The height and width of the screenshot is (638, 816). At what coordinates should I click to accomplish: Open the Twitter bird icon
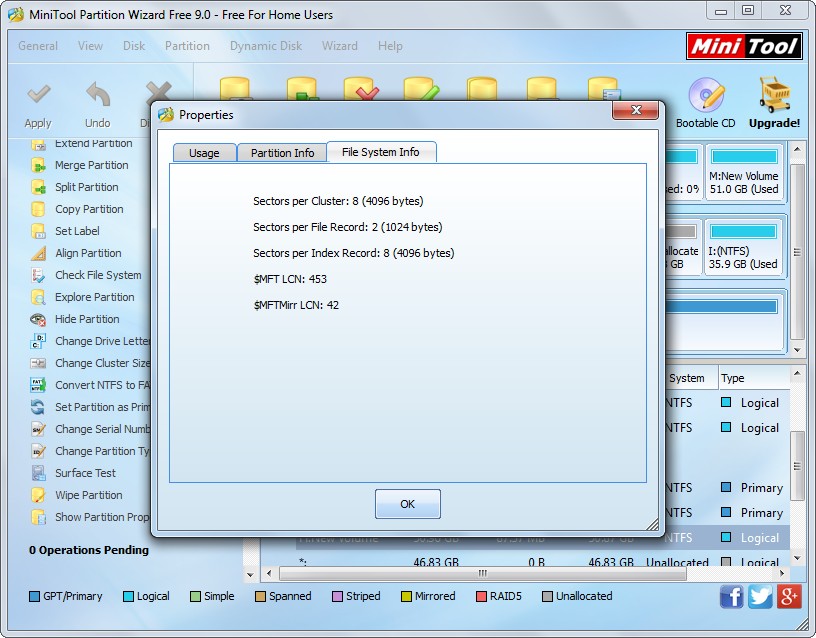point(760,596)
